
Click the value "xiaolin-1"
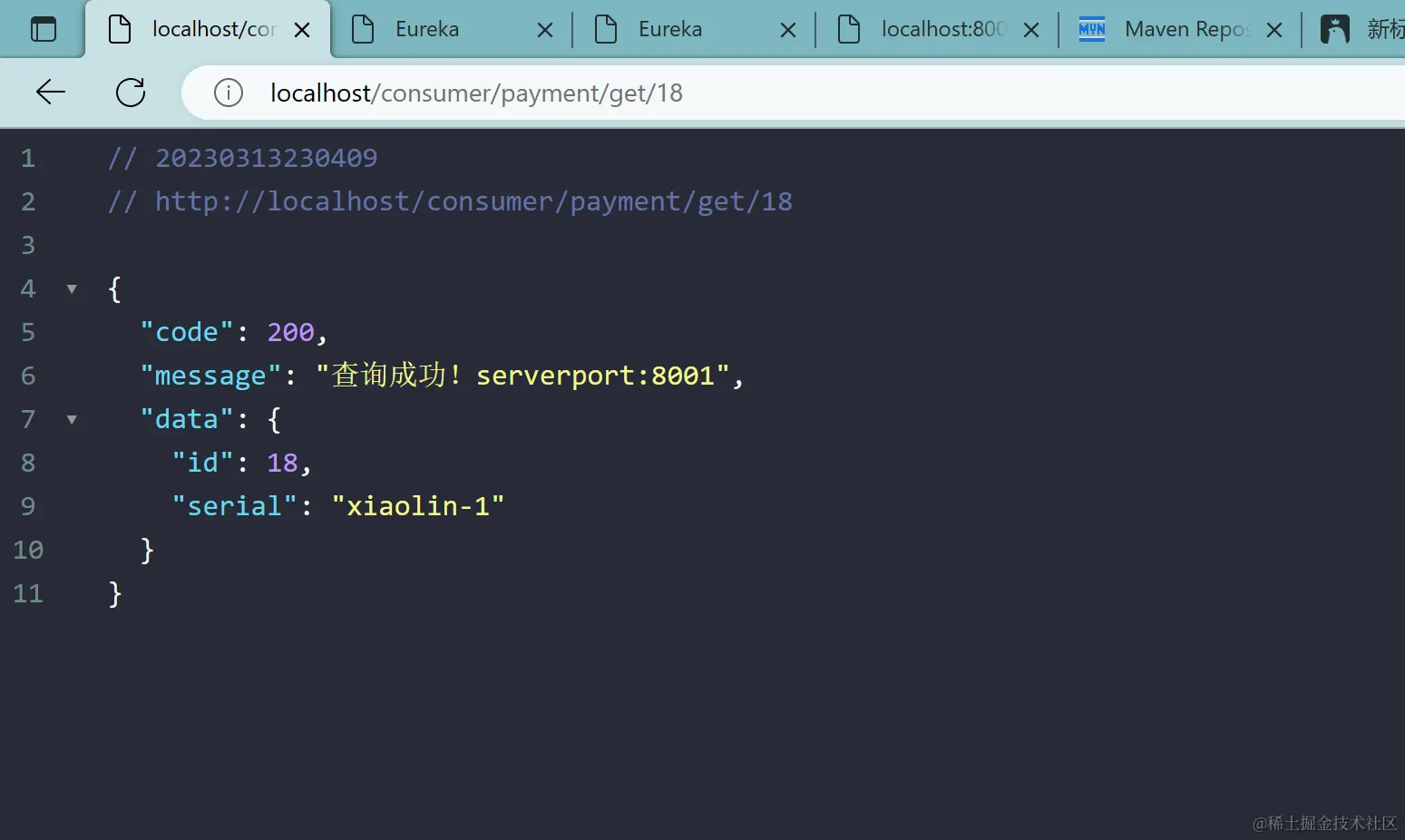tap(417, 506)
